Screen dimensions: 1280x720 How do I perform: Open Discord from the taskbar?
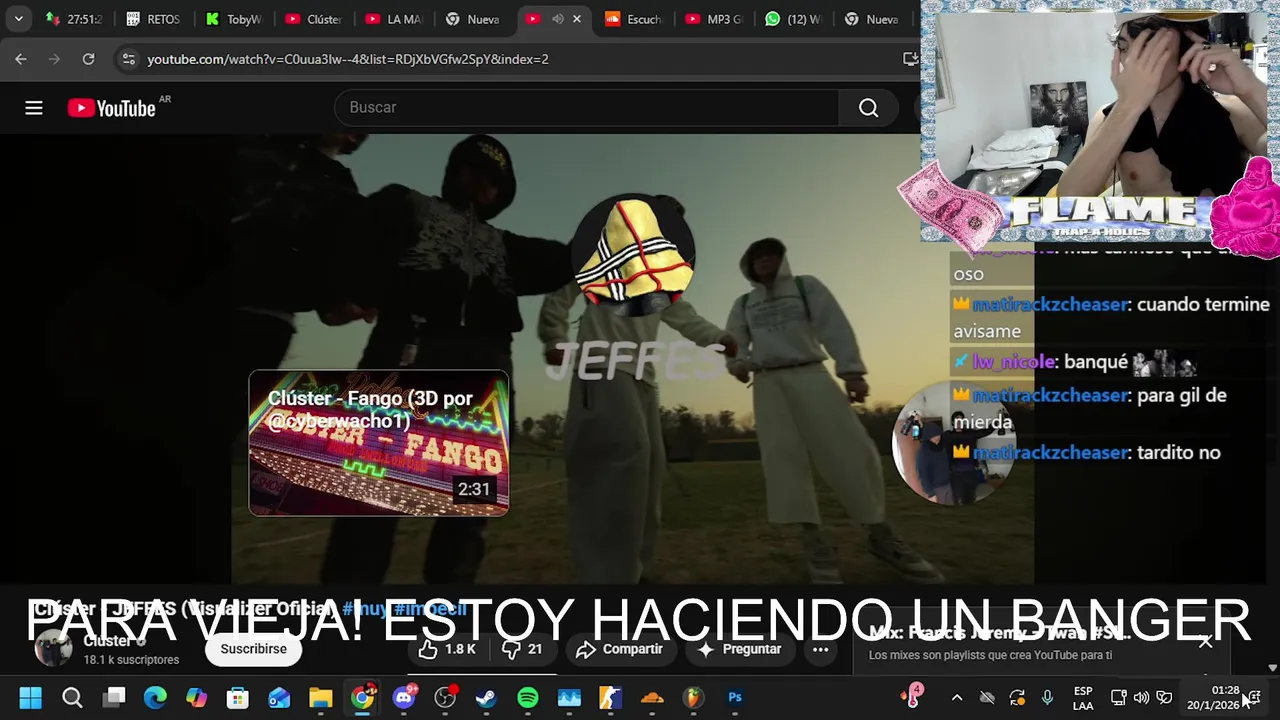click(404, 698)
